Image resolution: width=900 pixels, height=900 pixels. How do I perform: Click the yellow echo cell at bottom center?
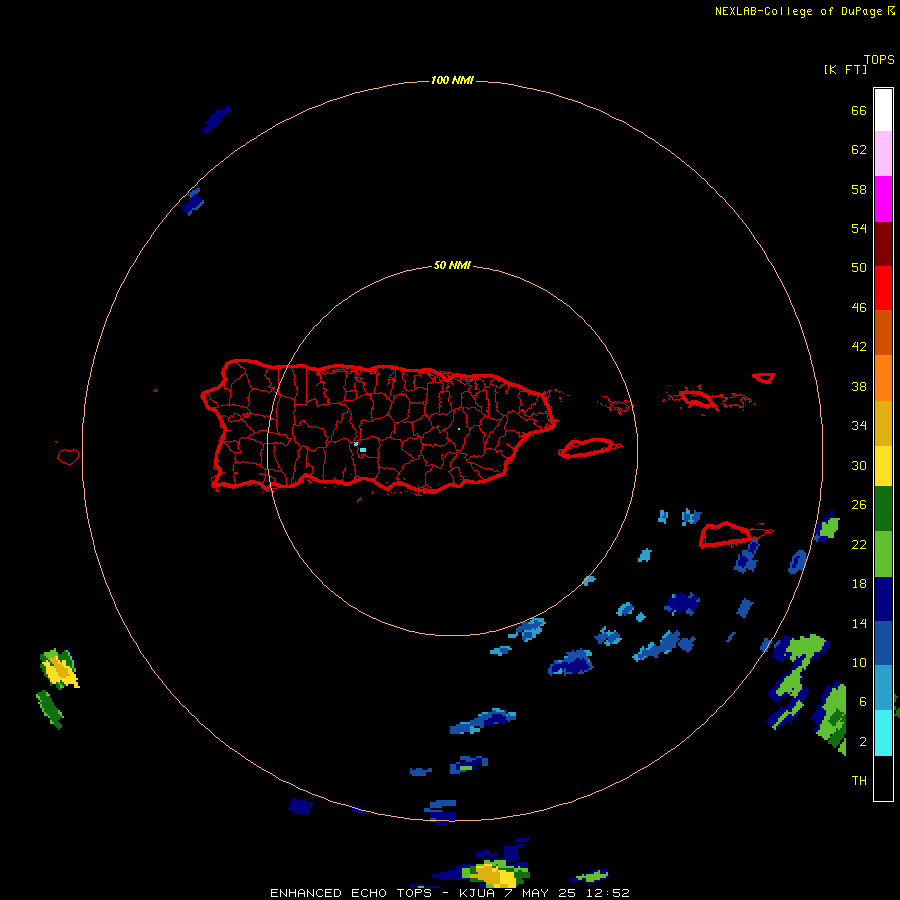[x=495, y=875]
